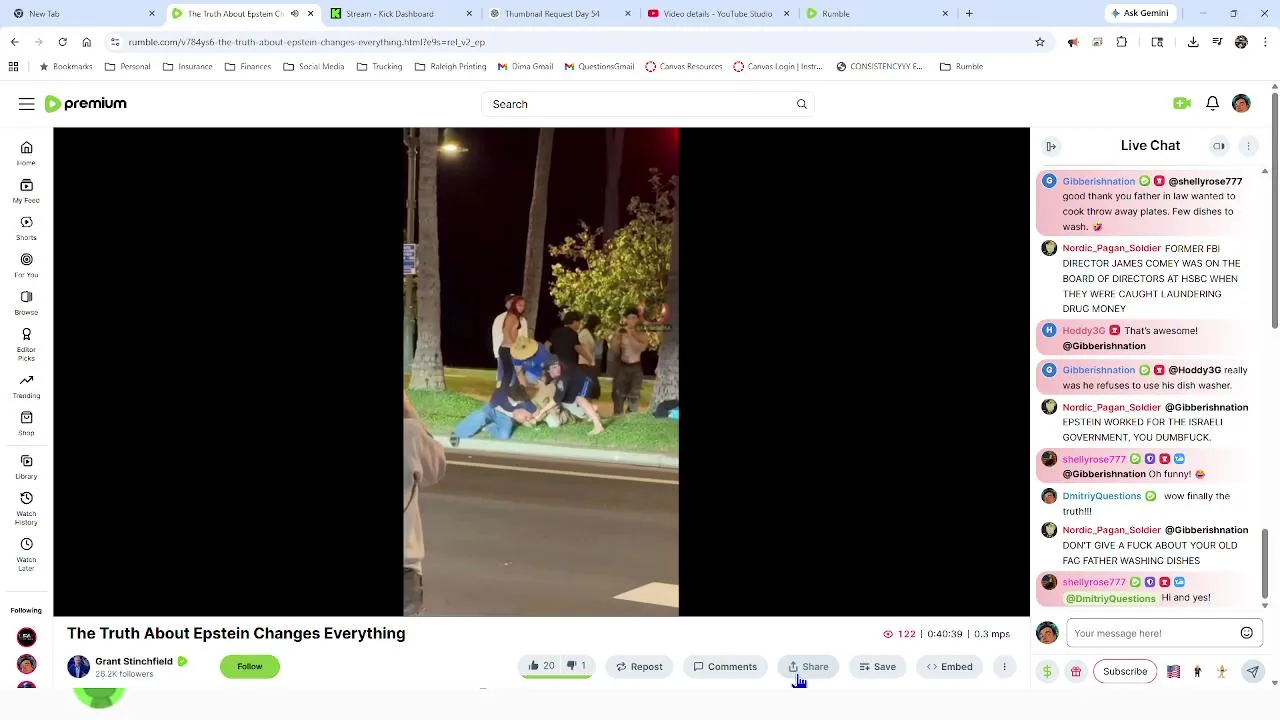1280x720 pixels.
Task: Click the search magnifier icon
Action: pyautogui.click(x=801, y=104)
